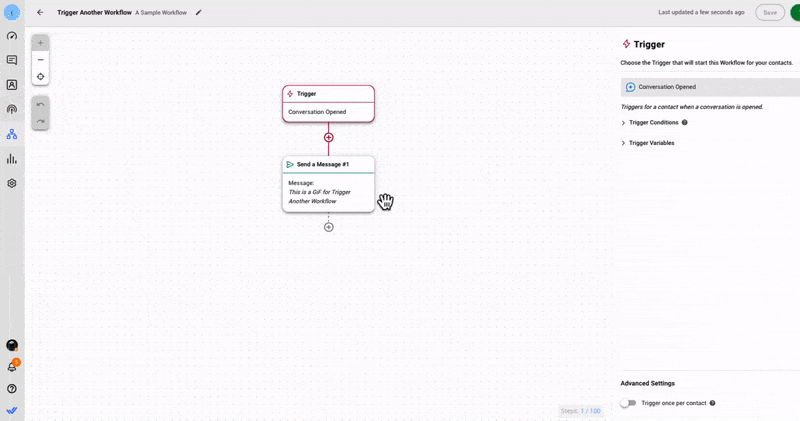The width and height of the screenshot is (800, 421).
Task: Open the Contacts icon in sidebar
Action: (x=12, y=85)
